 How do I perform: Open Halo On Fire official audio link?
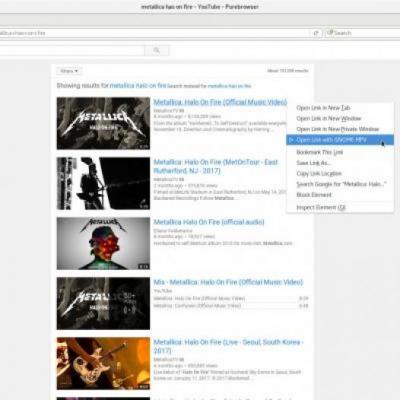coord(209,222)
